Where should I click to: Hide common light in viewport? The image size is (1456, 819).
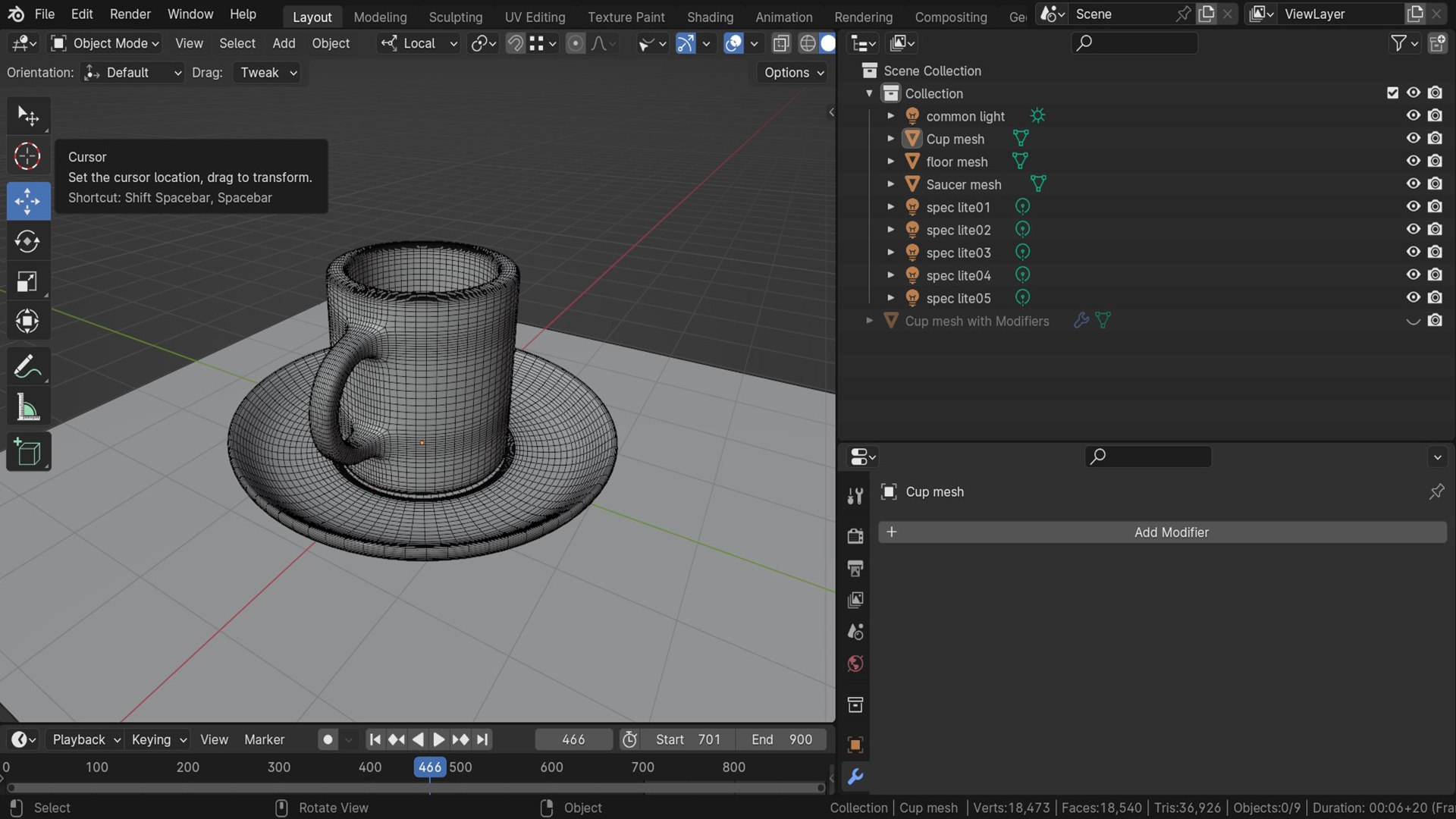click(1414, 115)
